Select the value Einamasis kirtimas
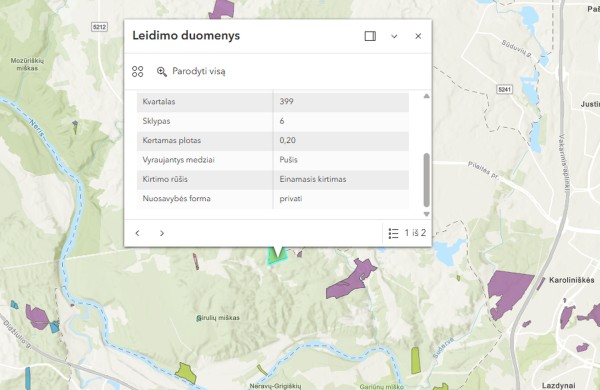Screen dimensions: 600x390 tap(313, 179)
